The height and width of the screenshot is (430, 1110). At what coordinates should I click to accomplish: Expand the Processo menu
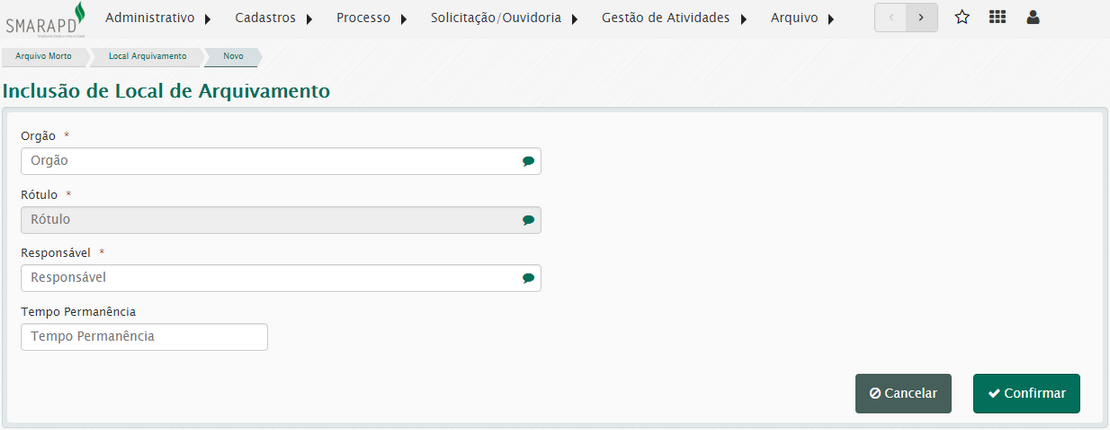[372, 18]
